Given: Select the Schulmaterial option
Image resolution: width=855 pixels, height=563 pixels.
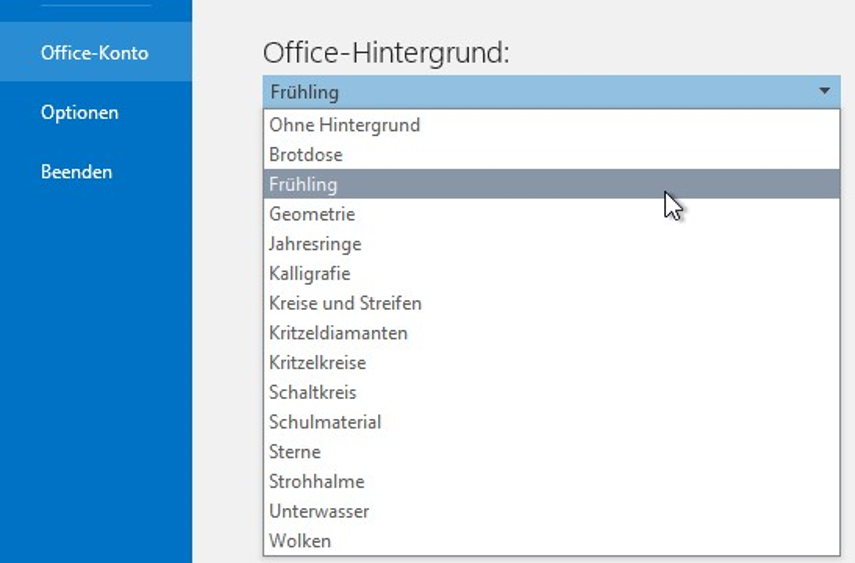Looking at the screenshot, I should coord(551,422).
